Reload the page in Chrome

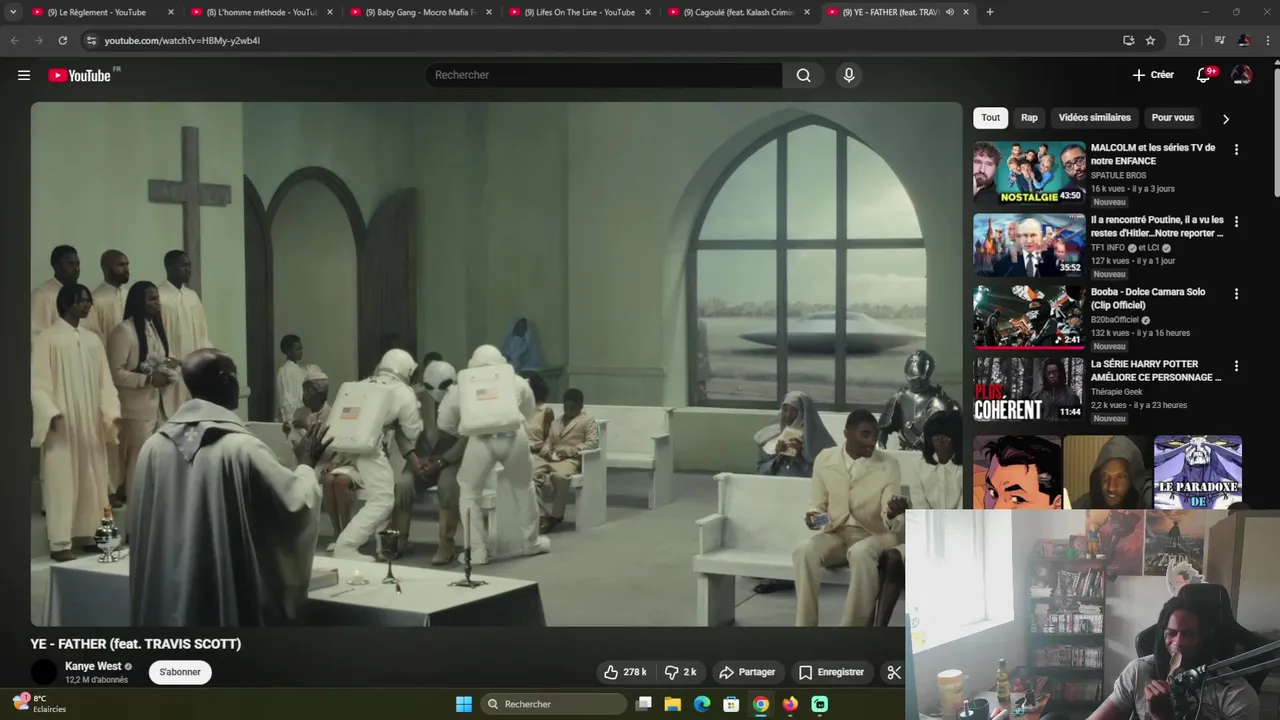(x=63, y=40)
